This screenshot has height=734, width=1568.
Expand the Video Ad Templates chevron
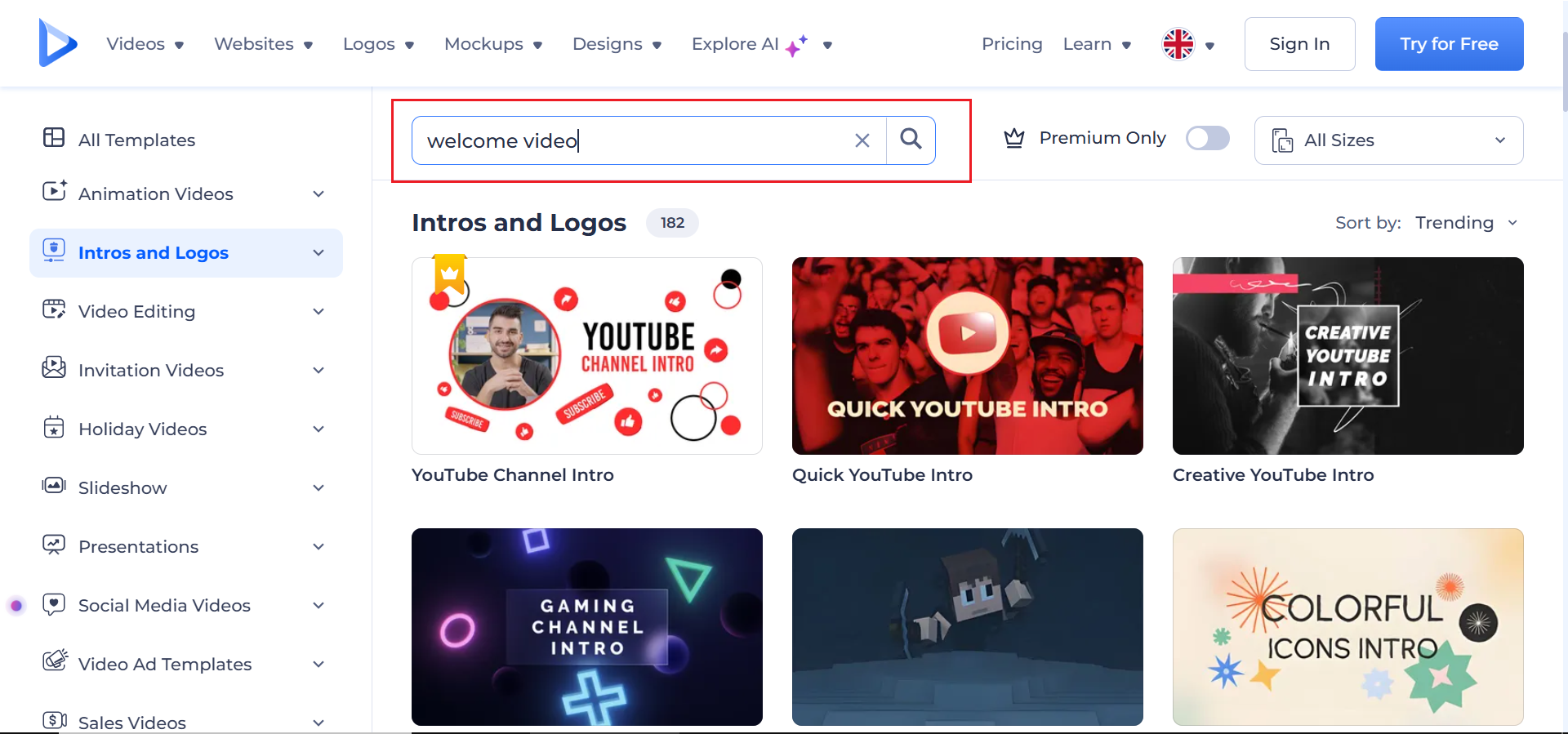click(x=318, y=665)
